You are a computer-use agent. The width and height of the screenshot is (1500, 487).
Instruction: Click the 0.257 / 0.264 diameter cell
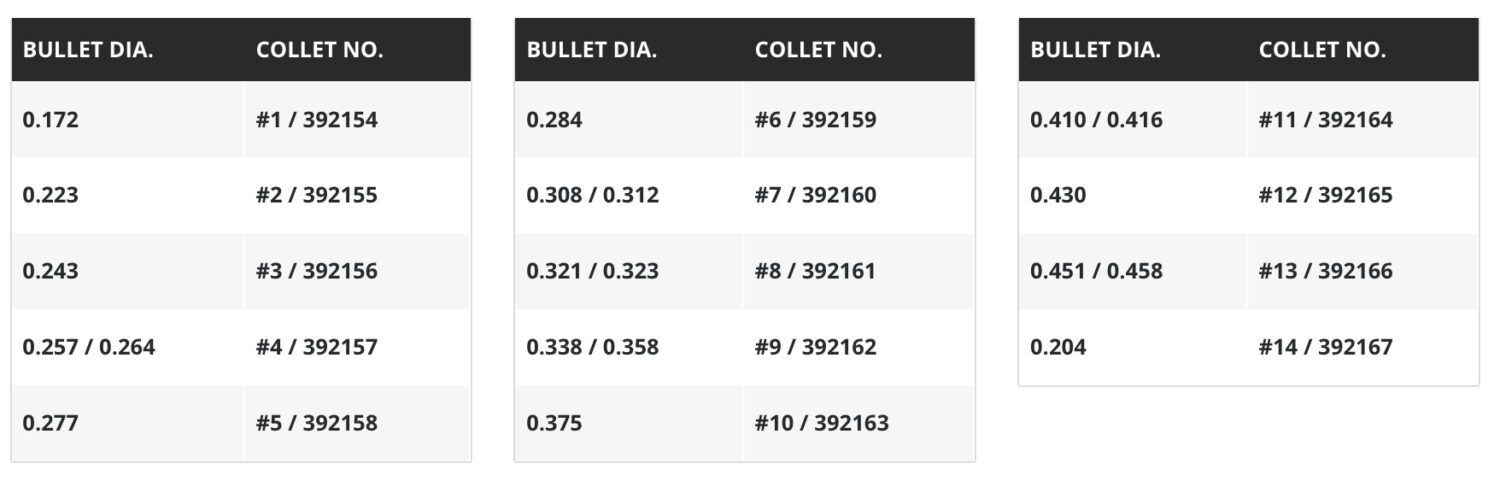pyautogui.click(x=127, y=347)
